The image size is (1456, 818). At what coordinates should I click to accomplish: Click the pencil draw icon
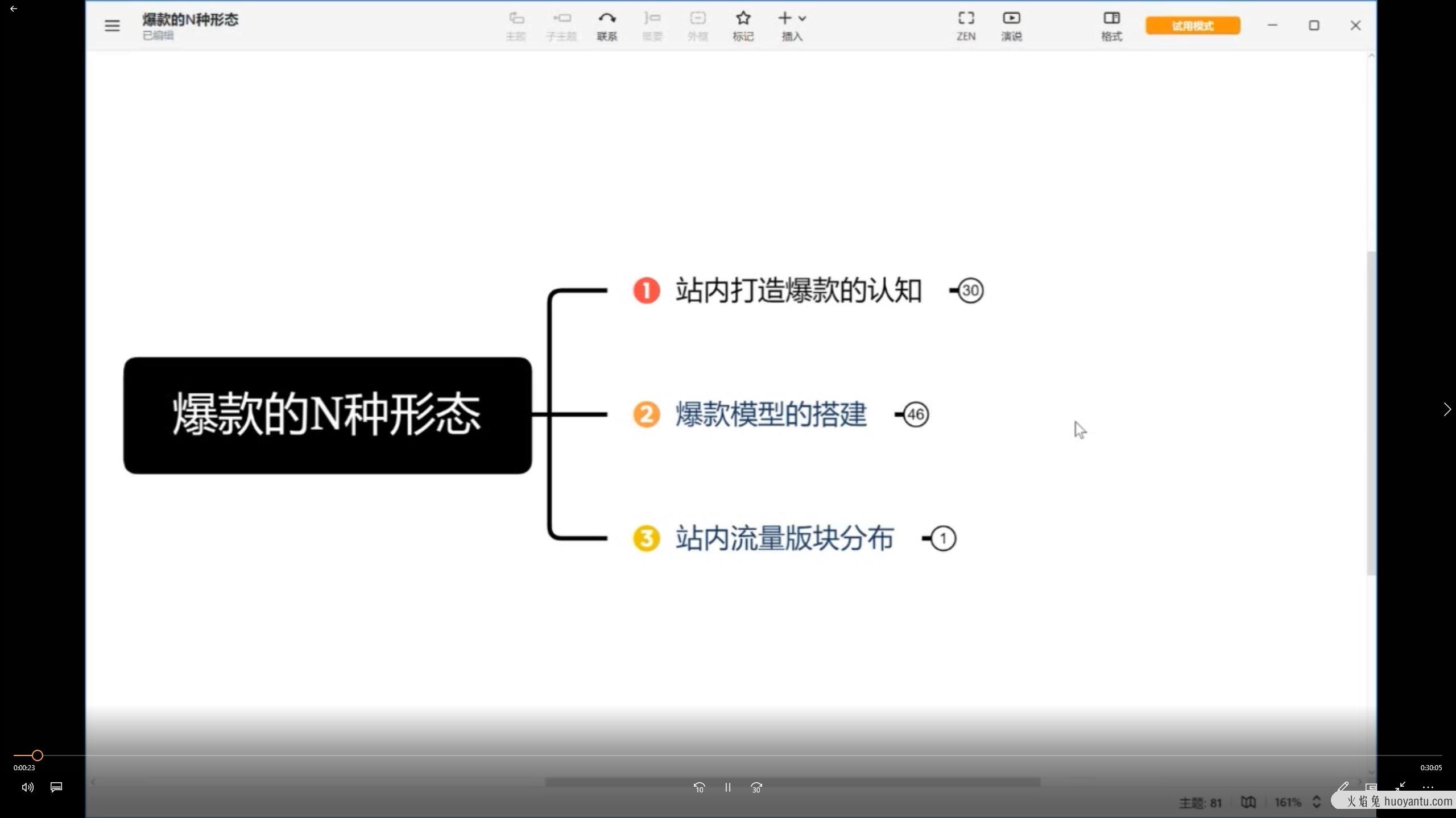[x=1342, y=787]
